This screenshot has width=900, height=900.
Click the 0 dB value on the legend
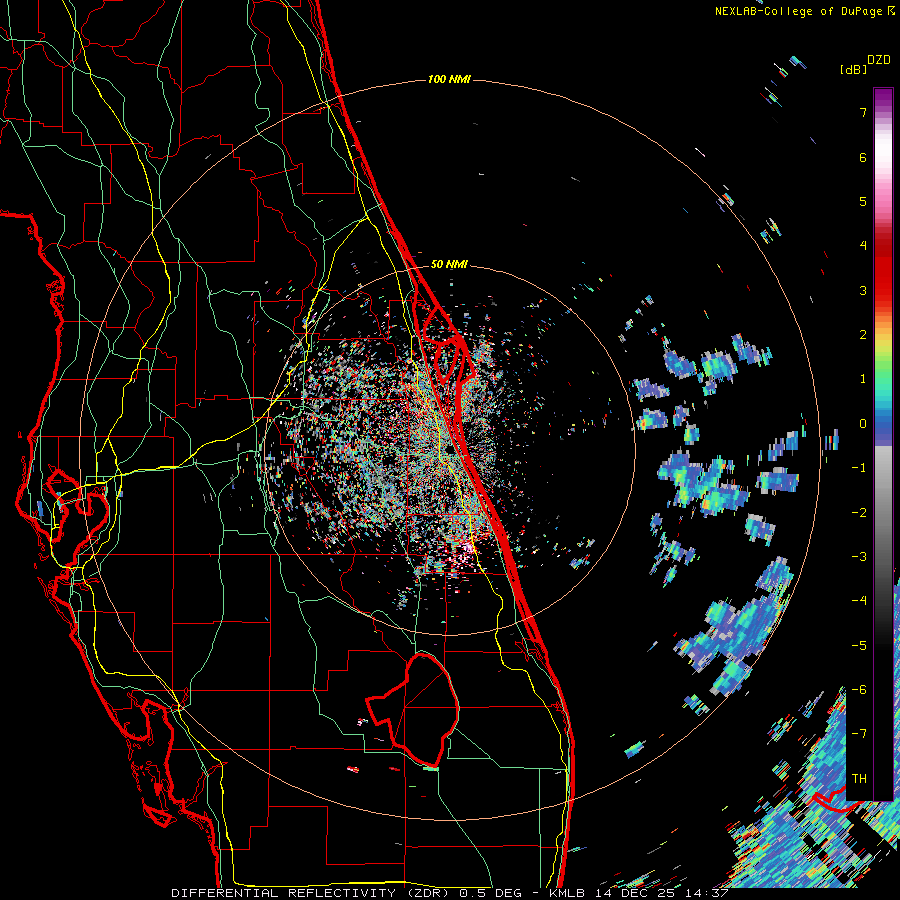[x=863, y=424]
